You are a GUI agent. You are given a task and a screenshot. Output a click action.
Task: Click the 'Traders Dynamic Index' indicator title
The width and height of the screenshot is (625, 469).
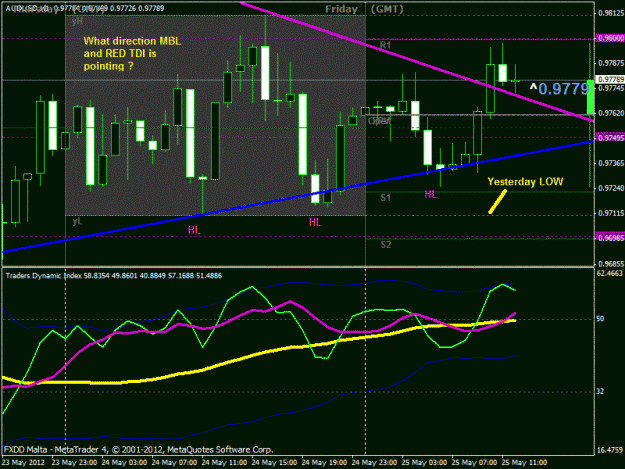pos(43,276)
